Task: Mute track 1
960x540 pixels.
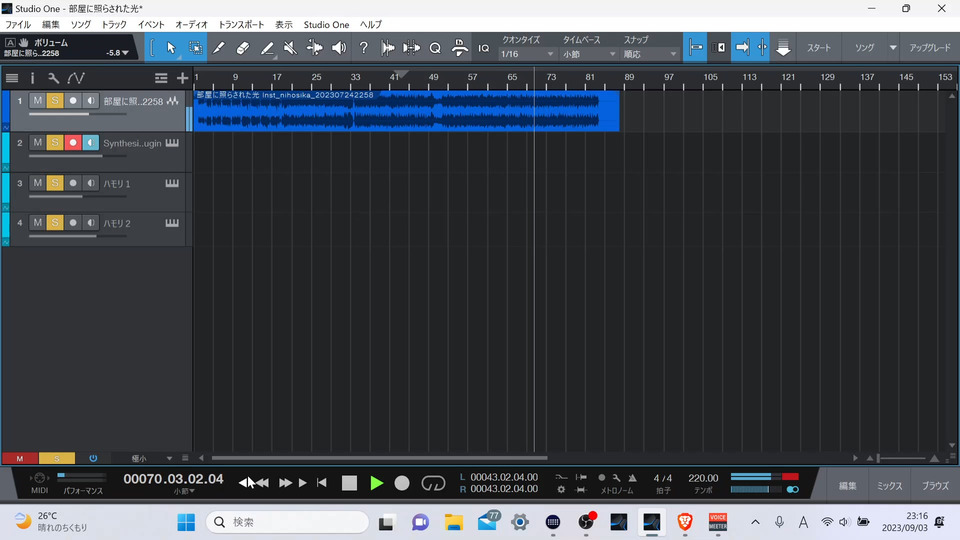Action: point(37,100)
